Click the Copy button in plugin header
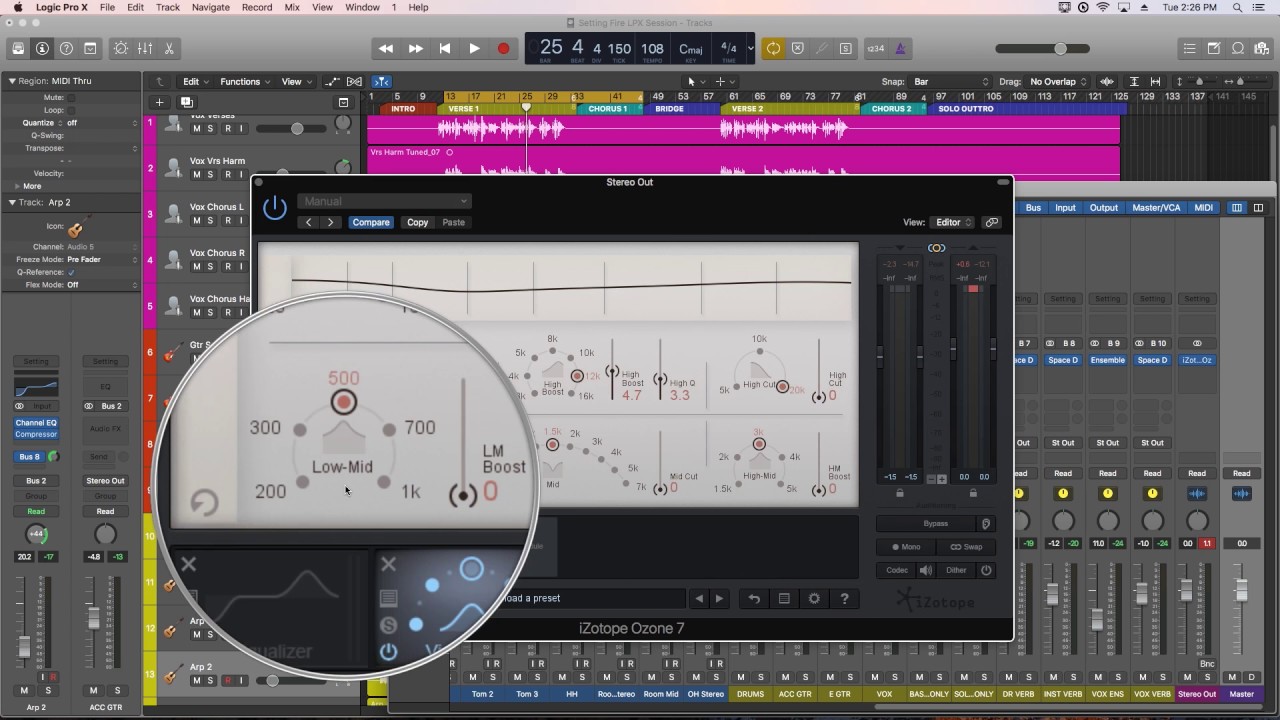Image resolution: width=1280 pixels, height=720 pixels. coord(418,222)
